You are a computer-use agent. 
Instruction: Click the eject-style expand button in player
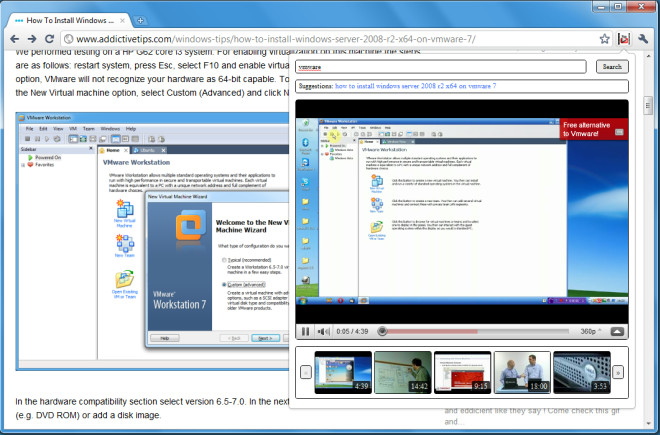coord(617,331)
